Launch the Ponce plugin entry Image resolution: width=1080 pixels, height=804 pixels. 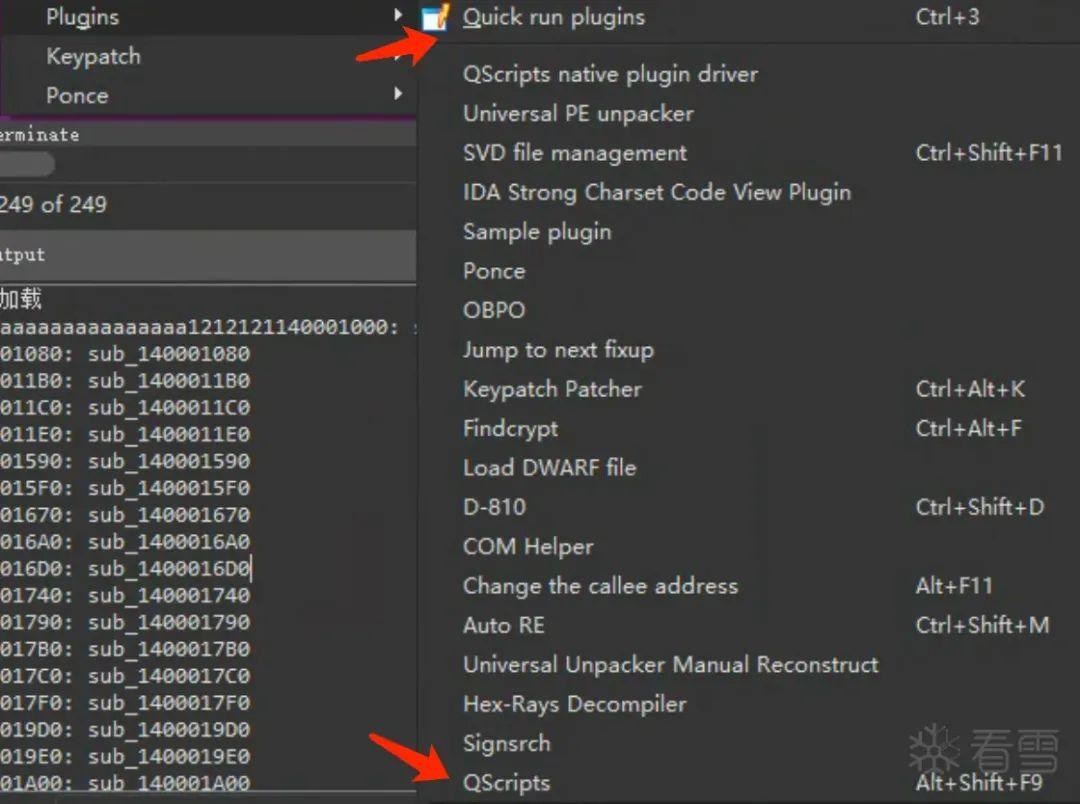(494, 270)
